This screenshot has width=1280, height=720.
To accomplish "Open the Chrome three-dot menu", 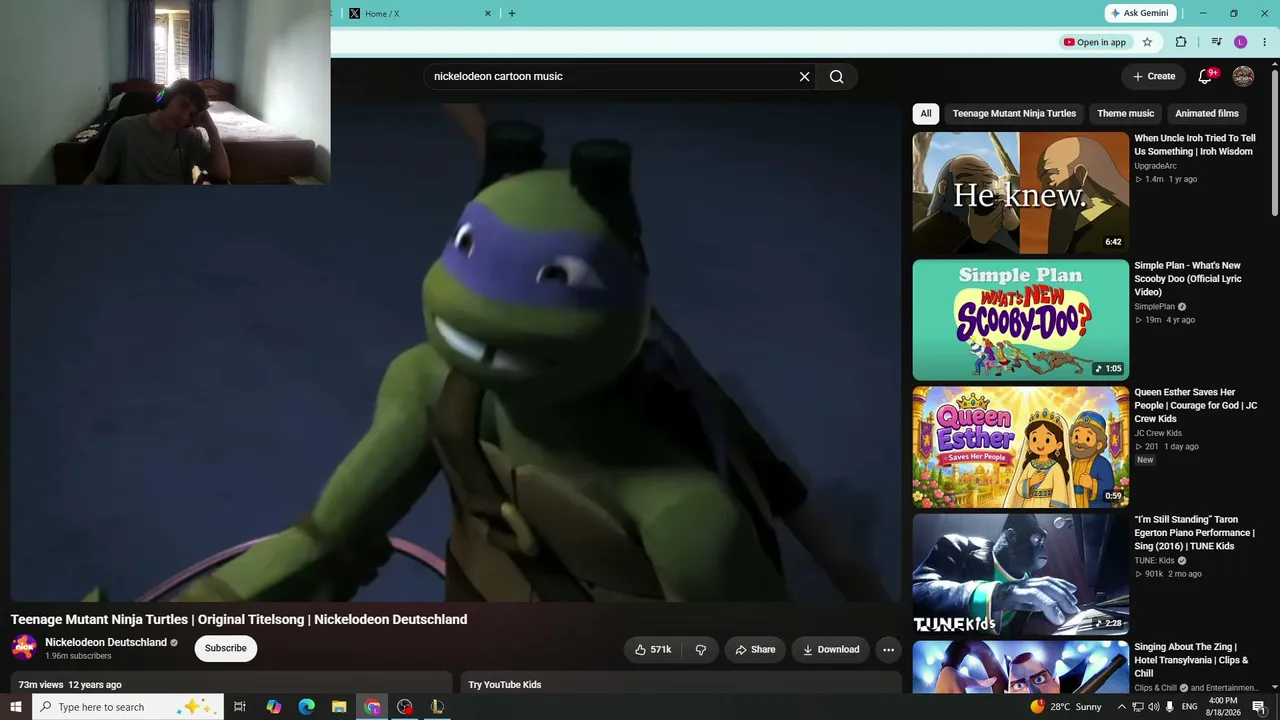I will click(1264, 42).
